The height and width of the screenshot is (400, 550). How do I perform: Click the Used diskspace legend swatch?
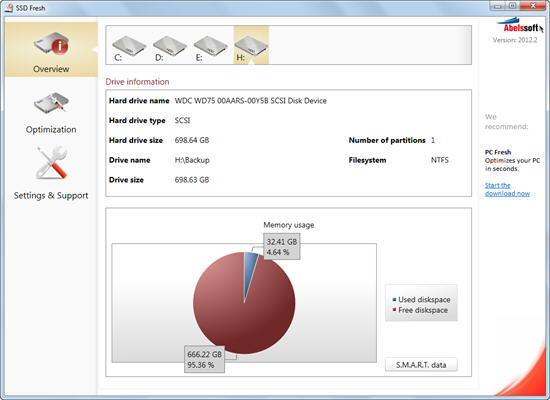(394, 300)
